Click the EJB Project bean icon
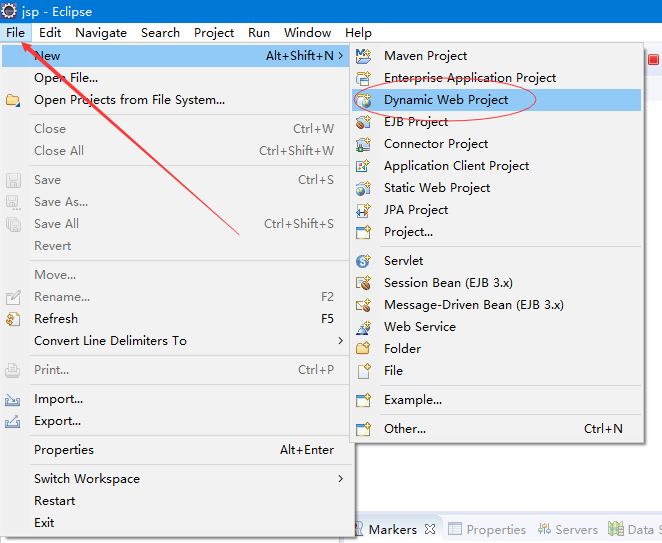The image size is (662, 543). [363, 122]
